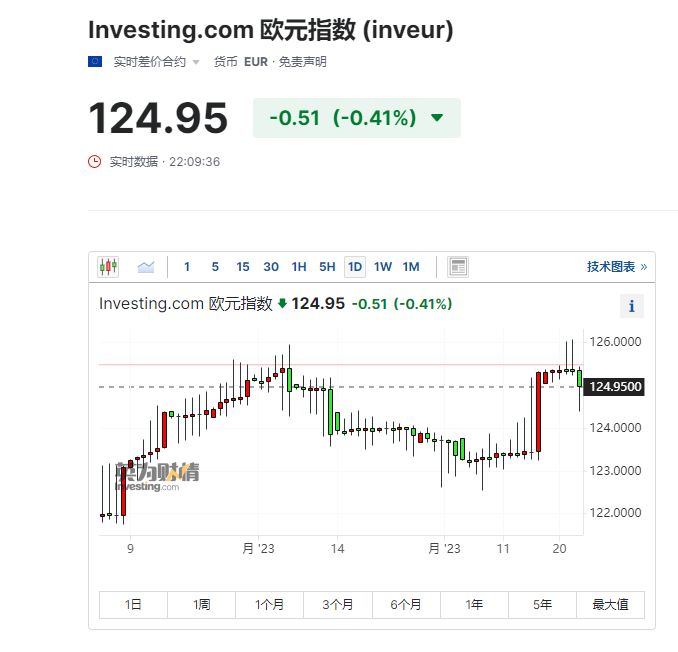The image size is (678, 652).
Task: Click the x-axis date label 9
Action: click(x=130, y=549)
